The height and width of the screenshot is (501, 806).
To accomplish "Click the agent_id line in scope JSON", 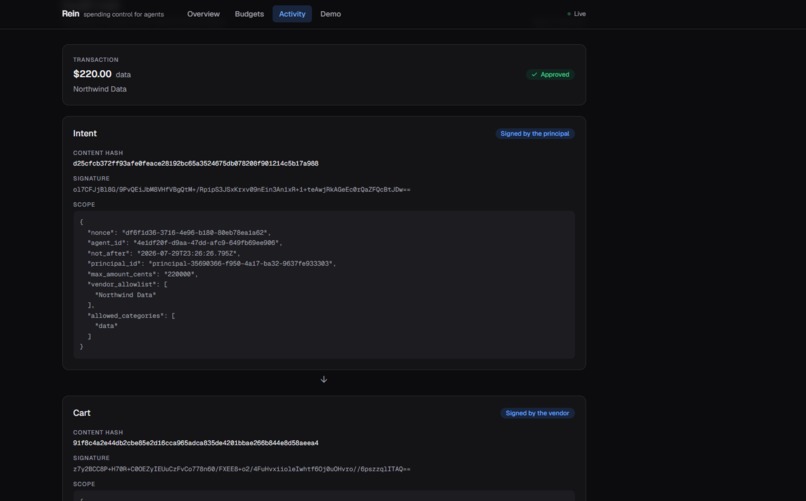I will [x=185, y=243].
